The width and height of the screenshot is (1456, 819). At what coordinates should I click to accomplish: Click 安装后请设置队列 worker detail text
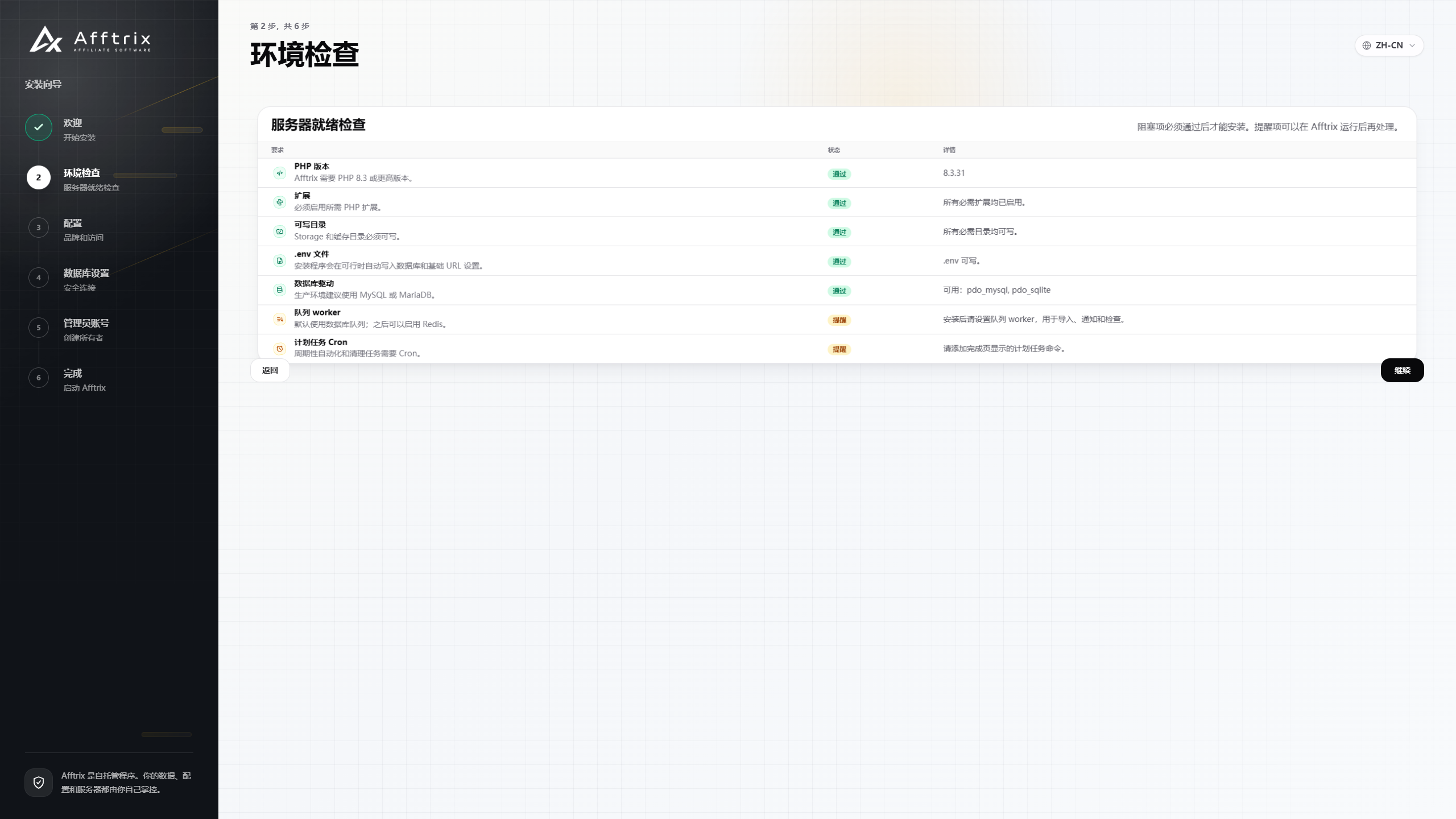(1034, 319)
